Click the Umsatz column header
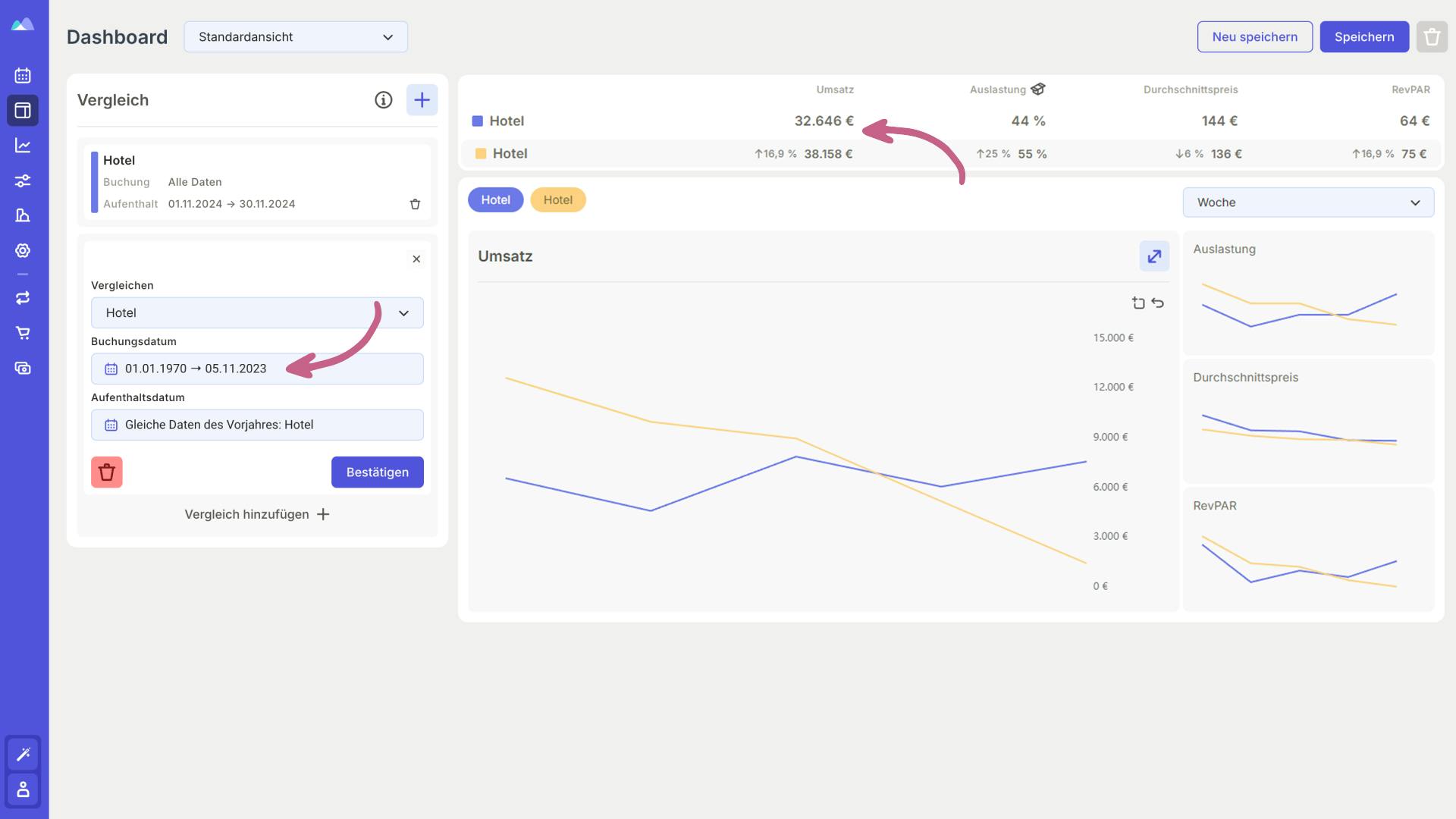 [835, 89]
